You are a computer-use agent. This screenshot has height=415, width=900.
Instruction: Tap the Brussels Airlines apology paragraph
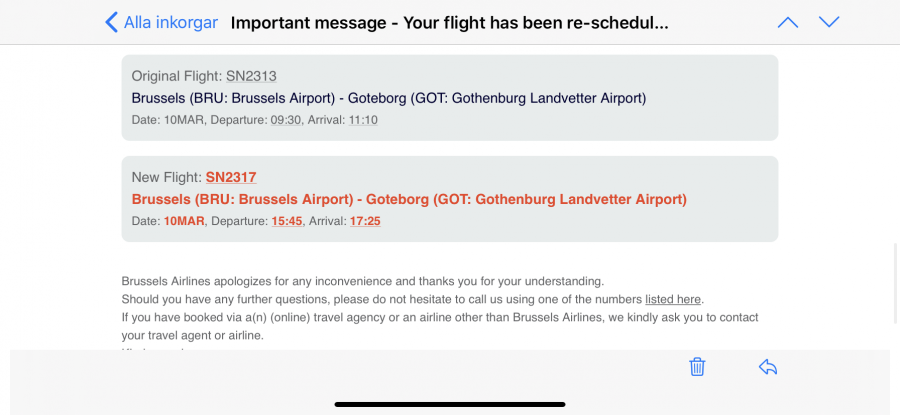(362, 281)
